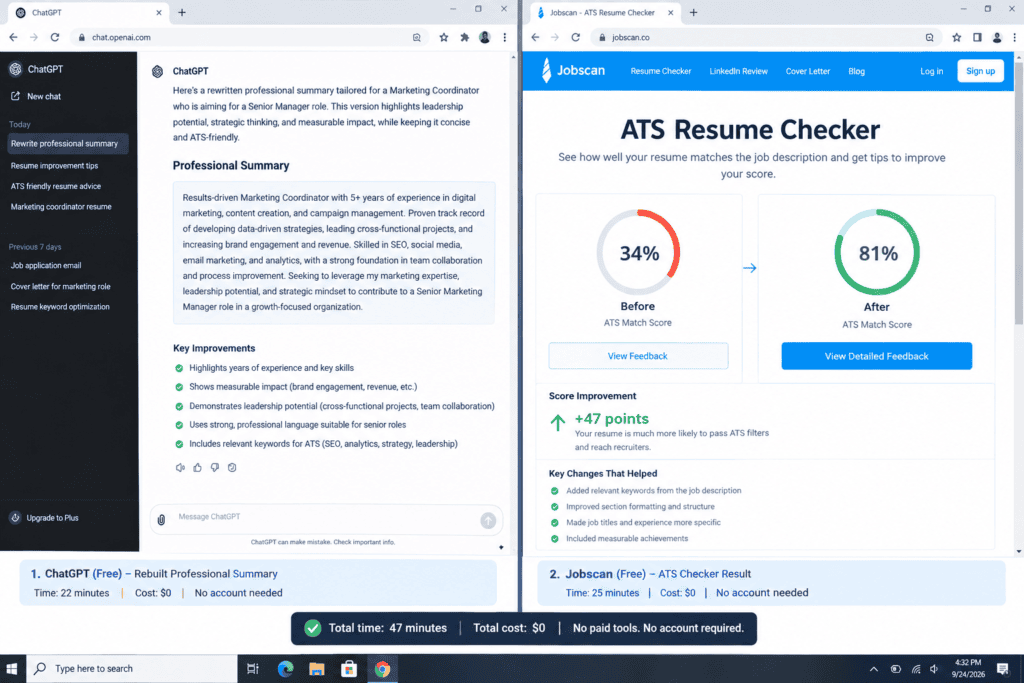Open extensions puzzle icon in ChatGPT window

[x=464, y=37]
